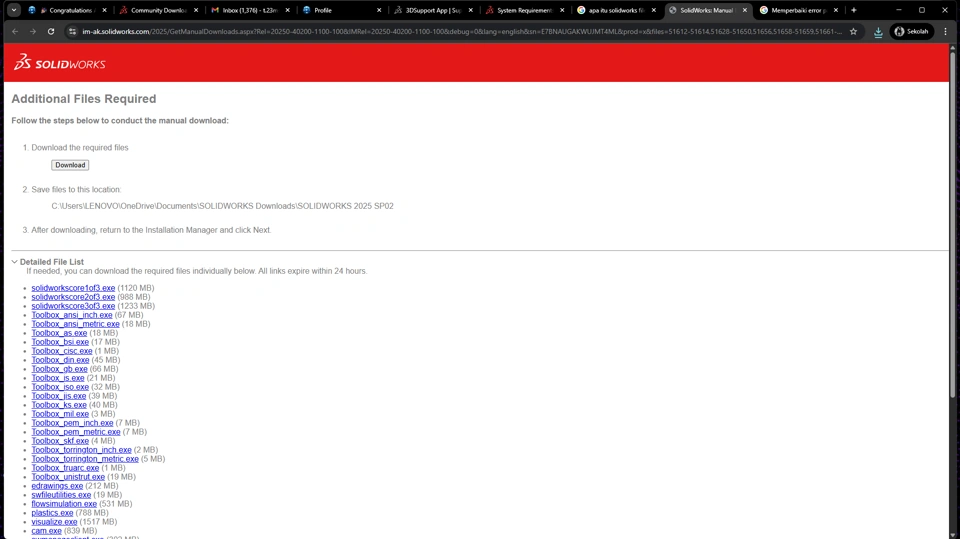Switch to the 3DSupport App tab

(x=431, y=10)
